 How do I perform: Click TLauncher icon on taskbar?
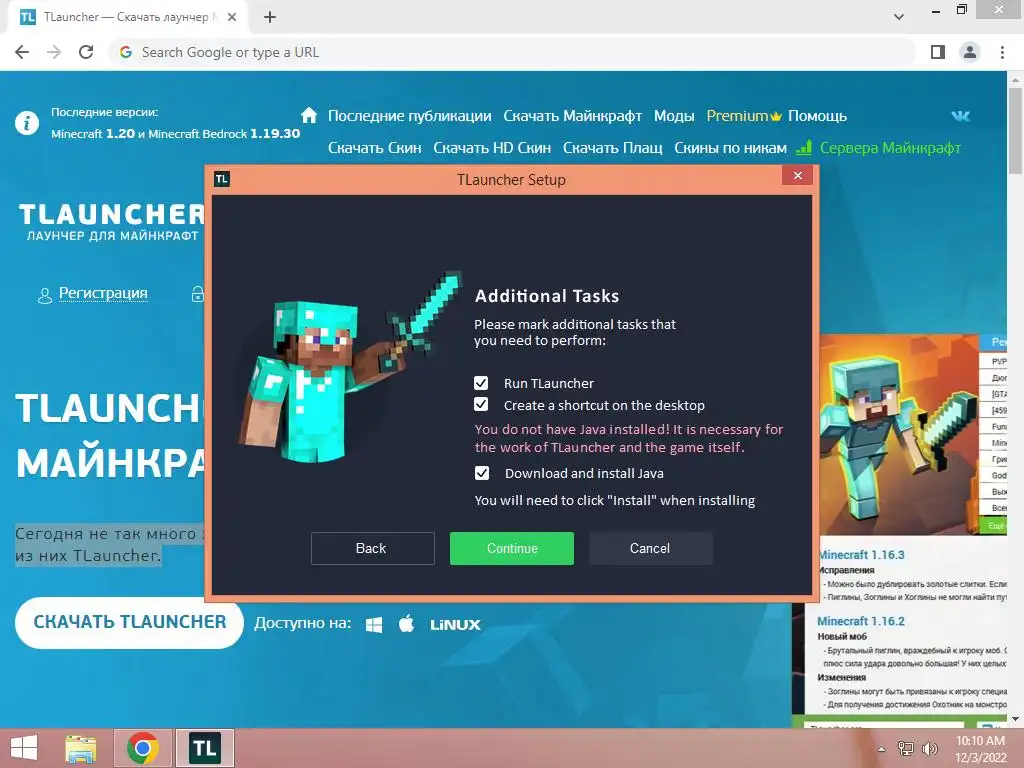pyautogui.click(x=204, y=748)
